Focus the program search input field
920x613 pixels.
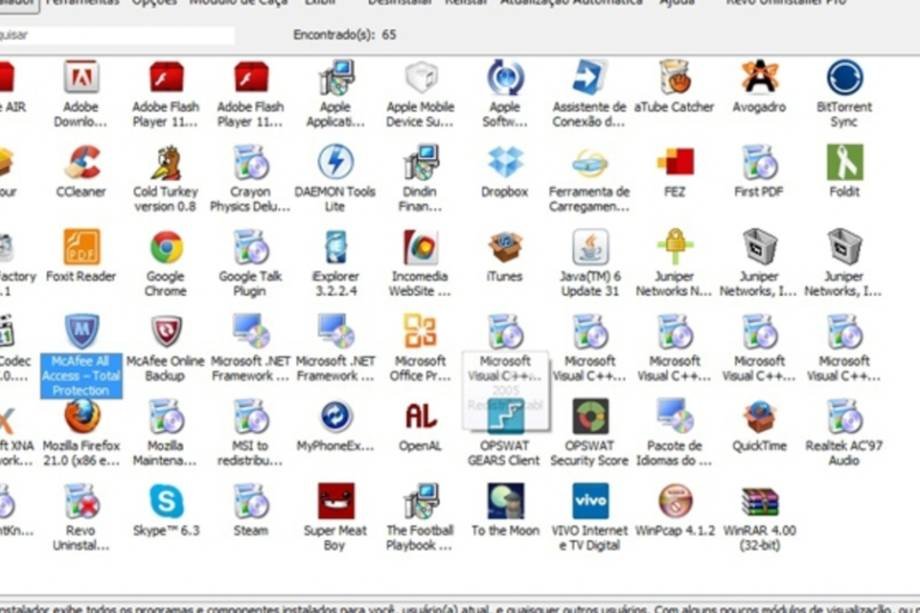pyautogui.click(x=116, y=35)
